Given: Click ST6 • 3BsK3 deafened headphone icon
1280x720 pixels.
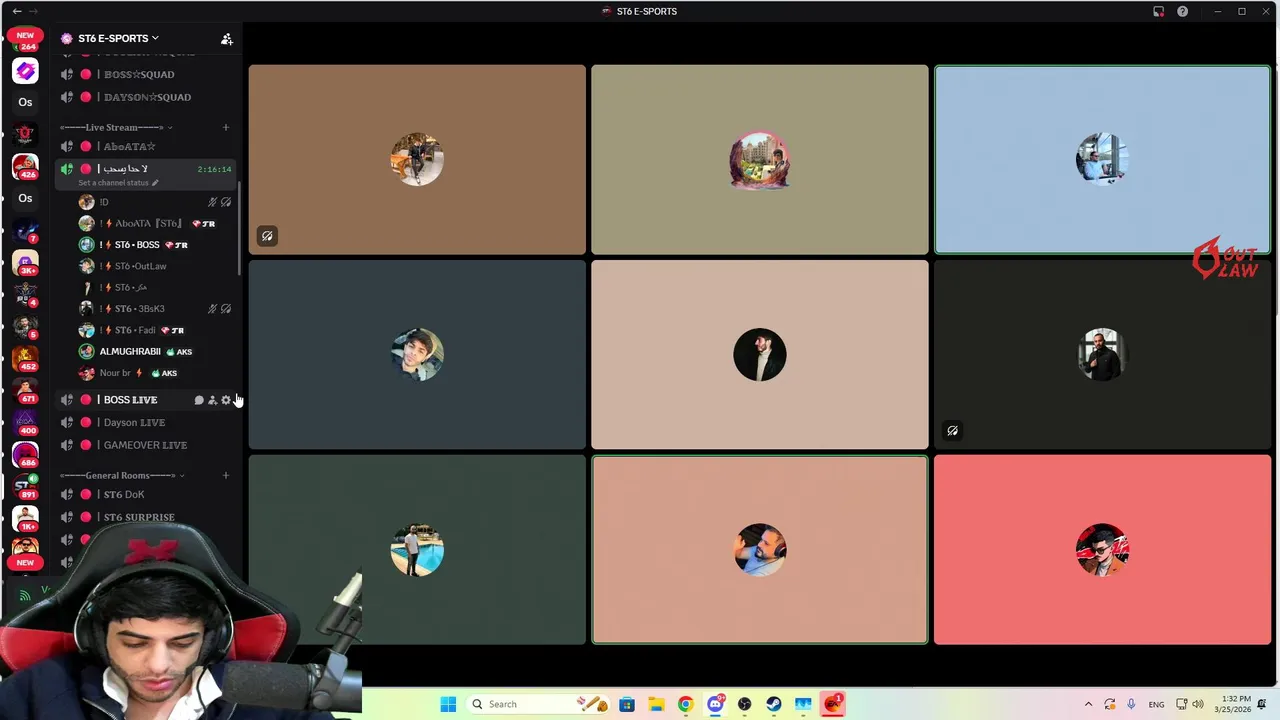Looking at the screenshot, I should (226, 309).
